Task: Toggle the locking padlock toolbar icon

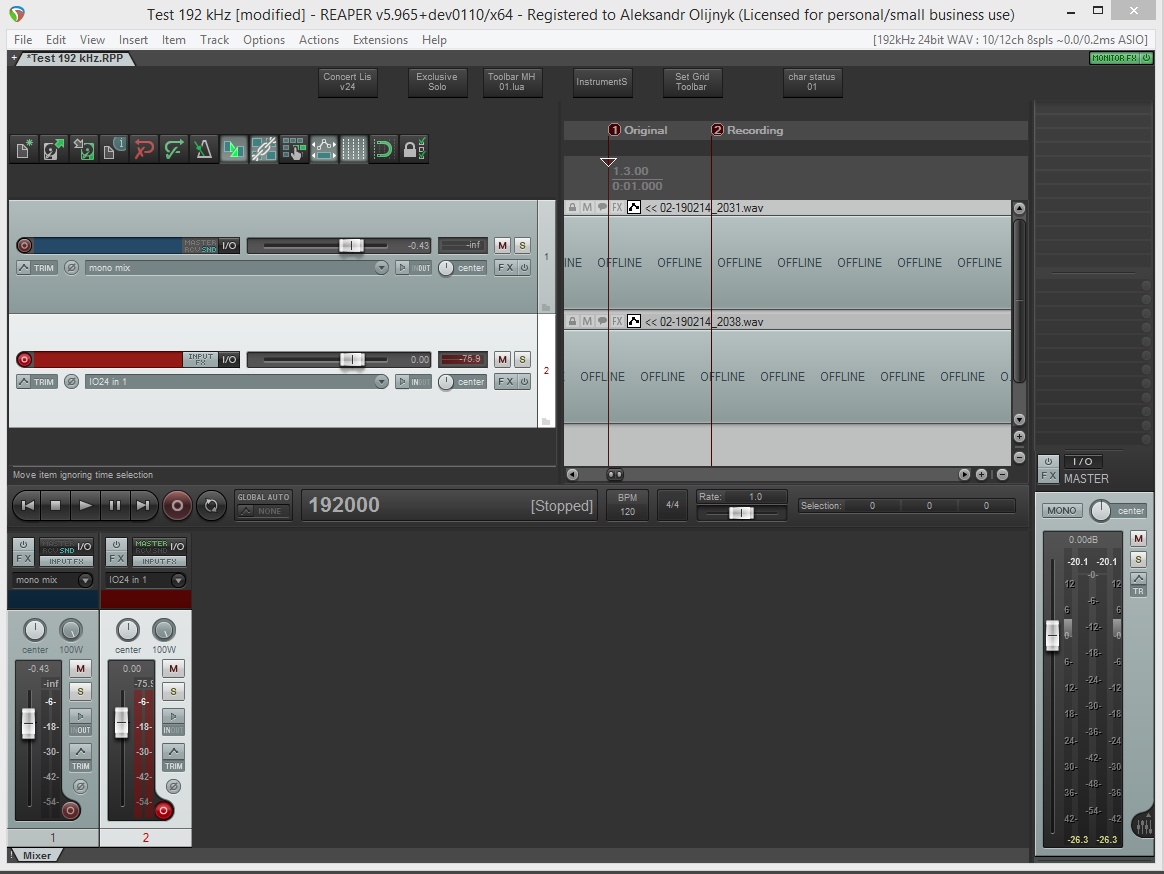Action: click(413, 149)
